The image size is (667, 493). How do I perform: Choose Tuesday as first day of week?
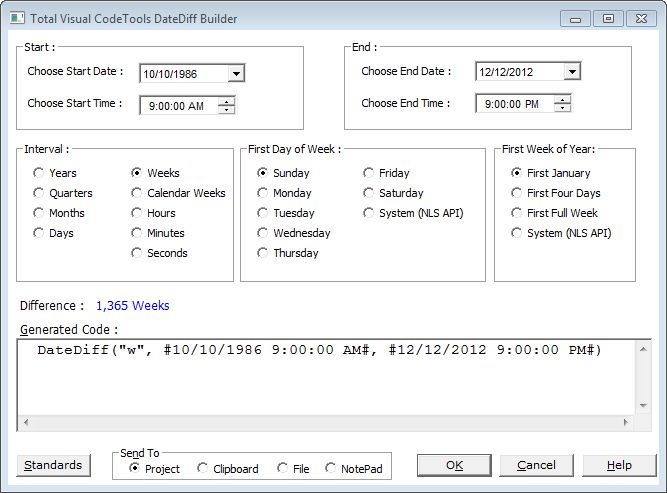pos(286,213)
